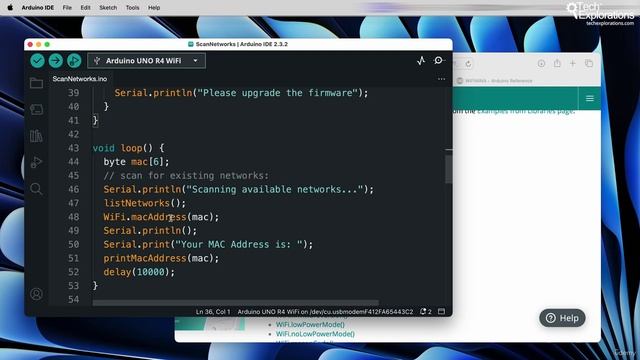Open the Sketchbook folder sidebar icon
Image resolution: width=640 pixels, height=360 pixels.
coord(36,83)
